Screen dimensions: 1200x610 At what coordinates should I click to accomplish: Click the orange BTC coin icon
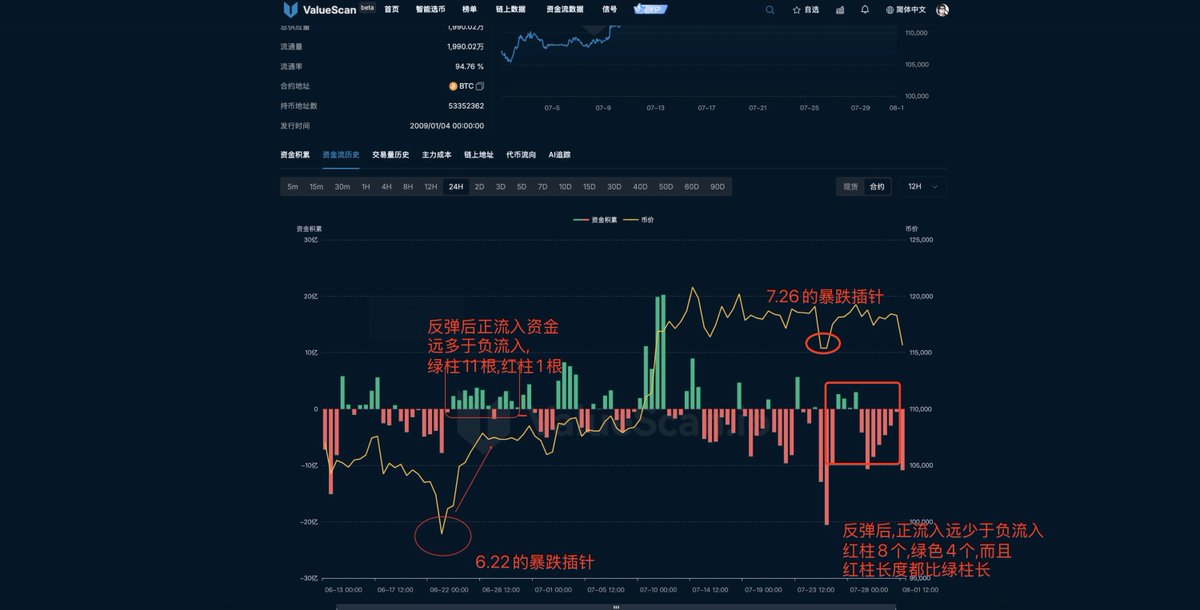[453, 86]
